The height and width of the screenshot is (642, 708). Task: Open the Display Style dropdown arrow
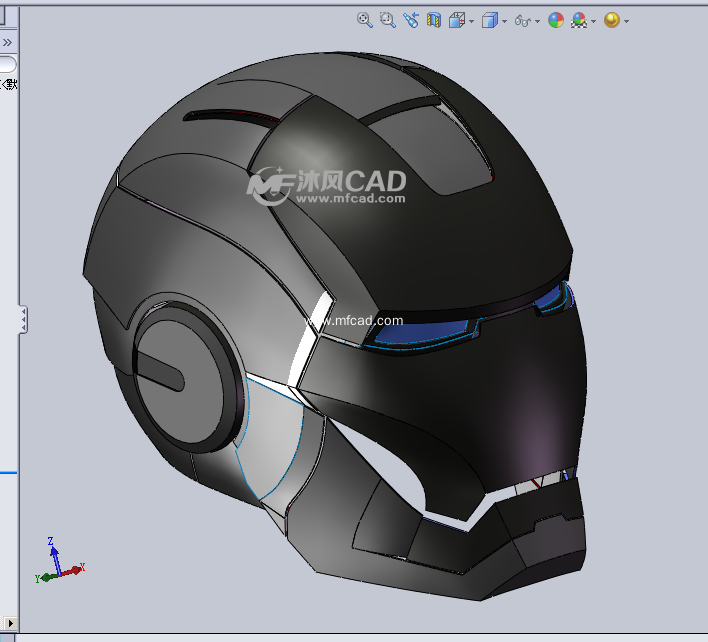(x=504, y=21)
